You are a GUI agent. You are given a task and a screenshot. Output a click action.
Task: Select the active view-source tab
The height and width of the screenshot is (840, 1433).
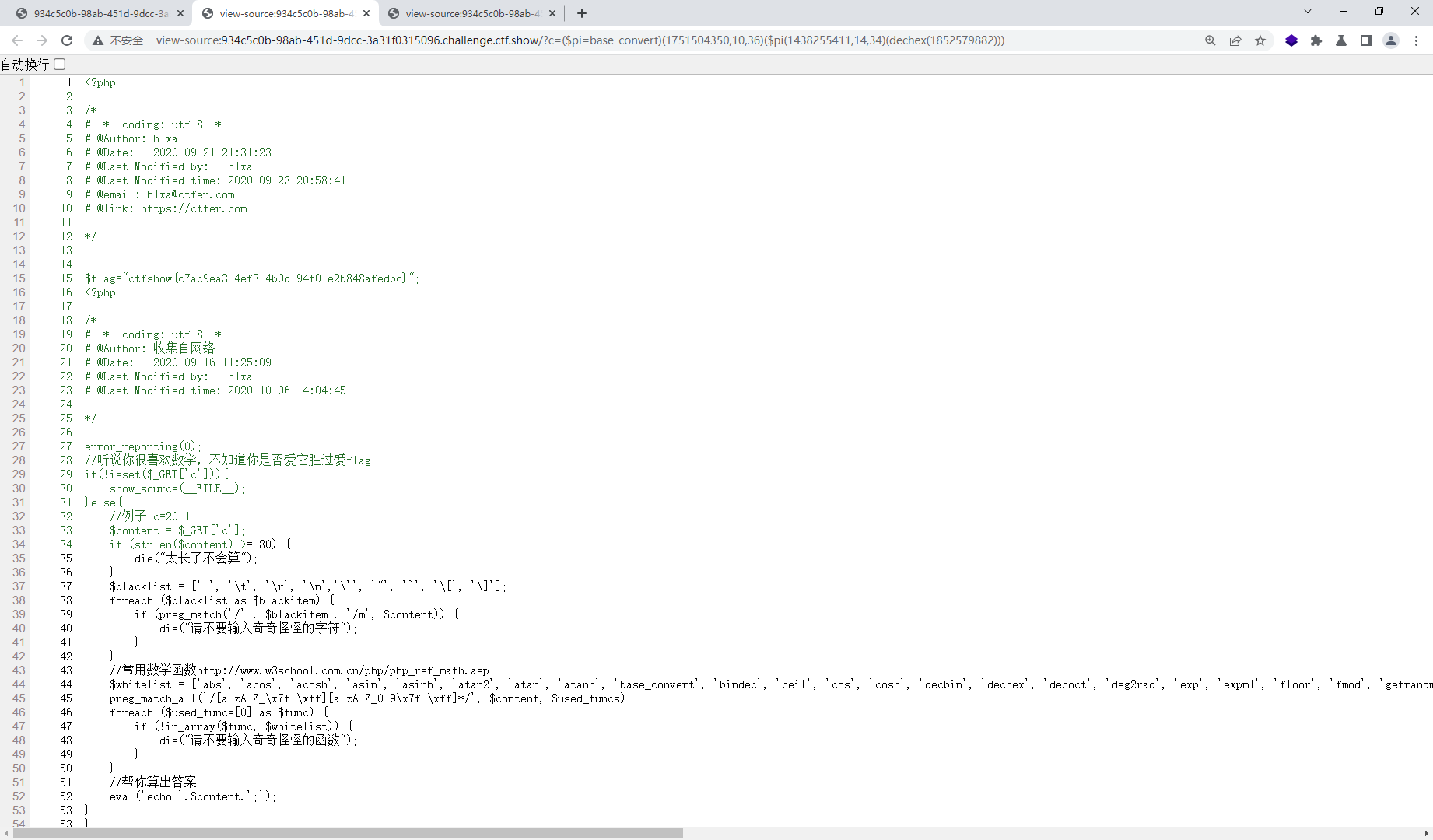click(x=286, y=13)
